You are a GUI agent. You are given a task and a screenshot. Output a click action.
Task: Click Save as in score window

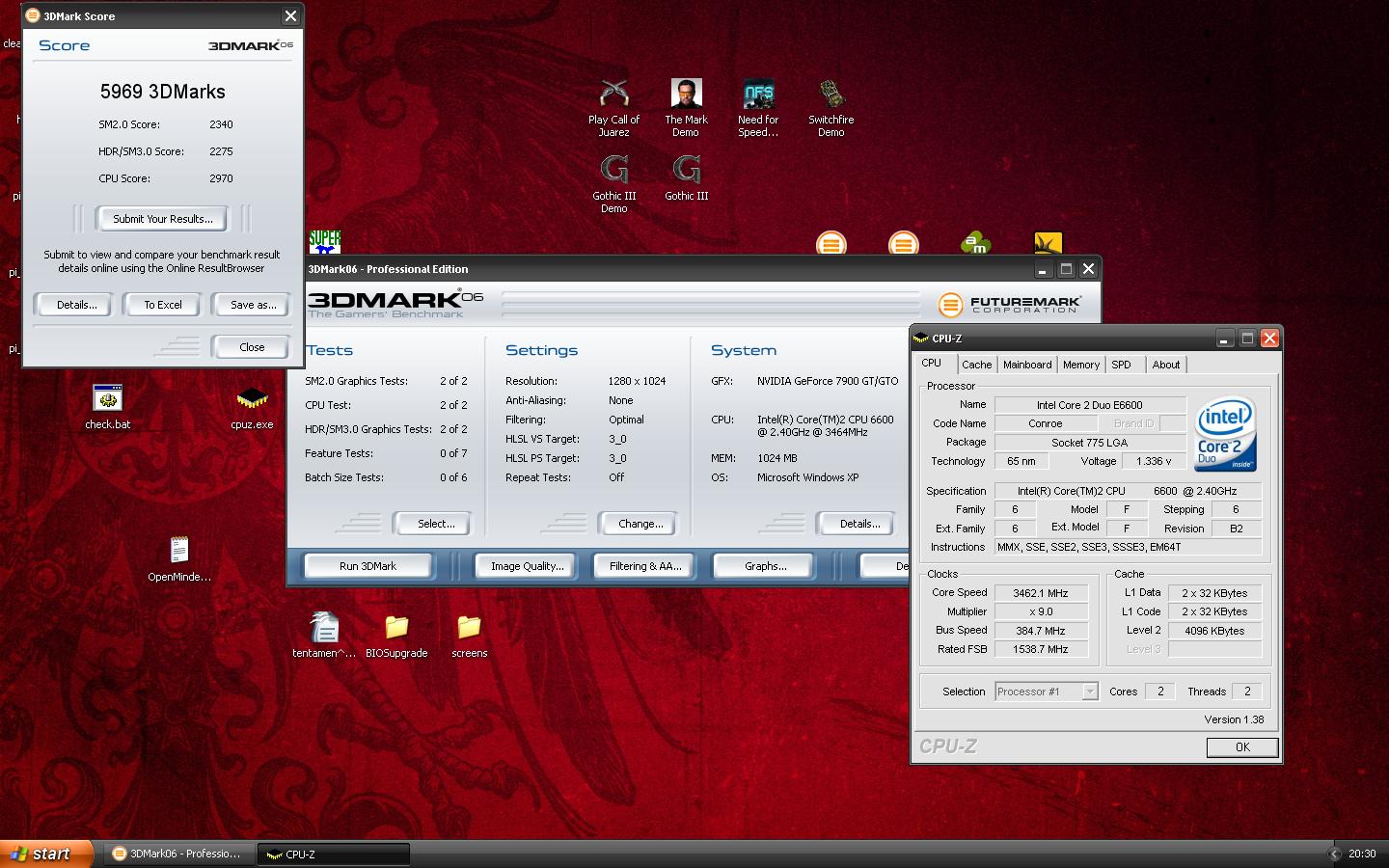253,305
